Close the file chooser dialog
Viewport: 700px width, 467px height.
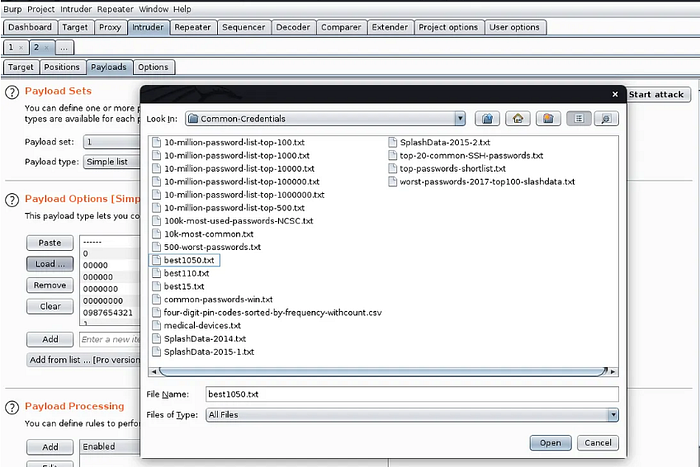click(x=615, y=94)
